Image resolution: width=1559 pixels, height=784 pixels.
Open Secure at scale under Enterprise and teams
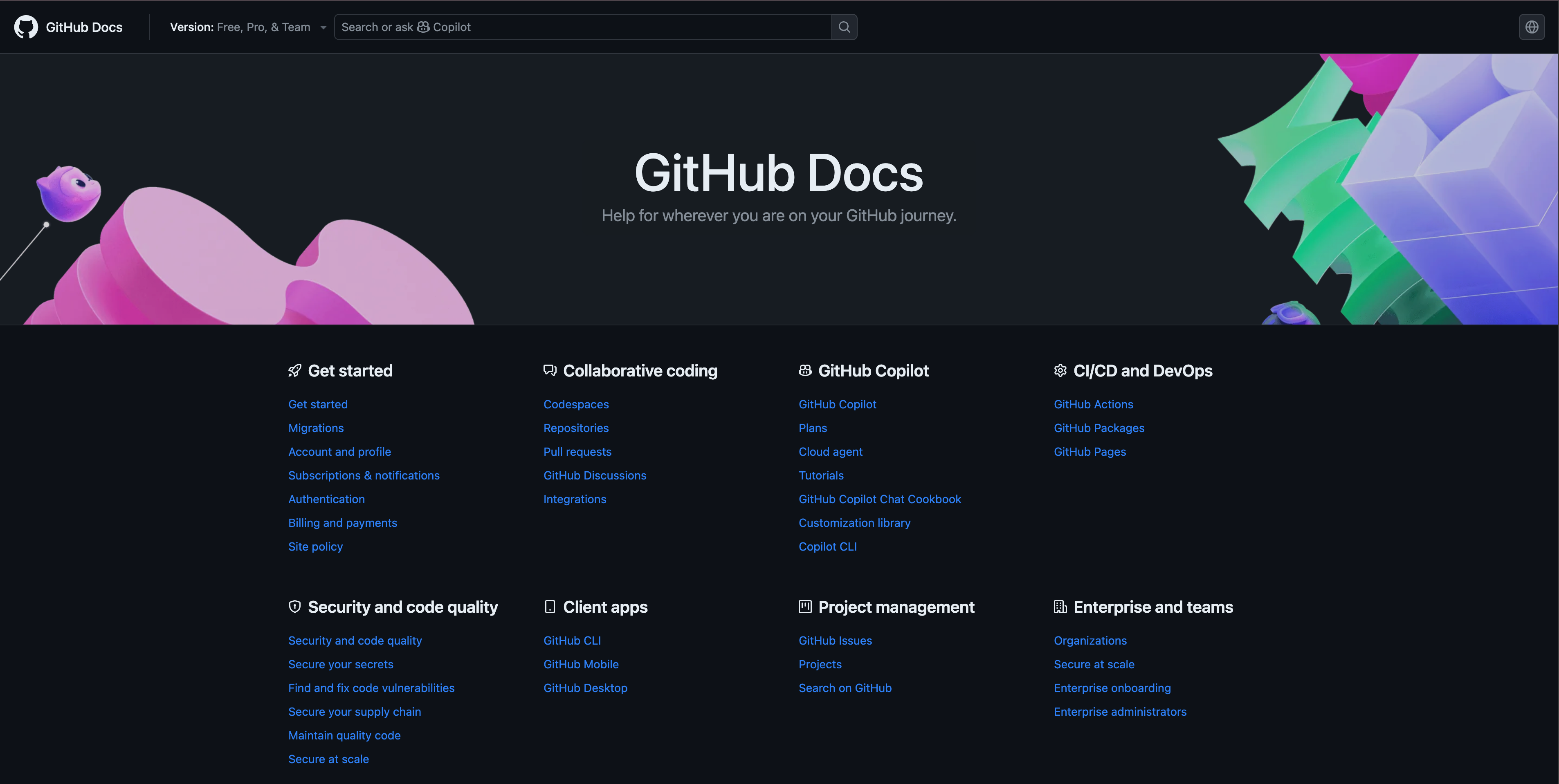pos(1094,664)
